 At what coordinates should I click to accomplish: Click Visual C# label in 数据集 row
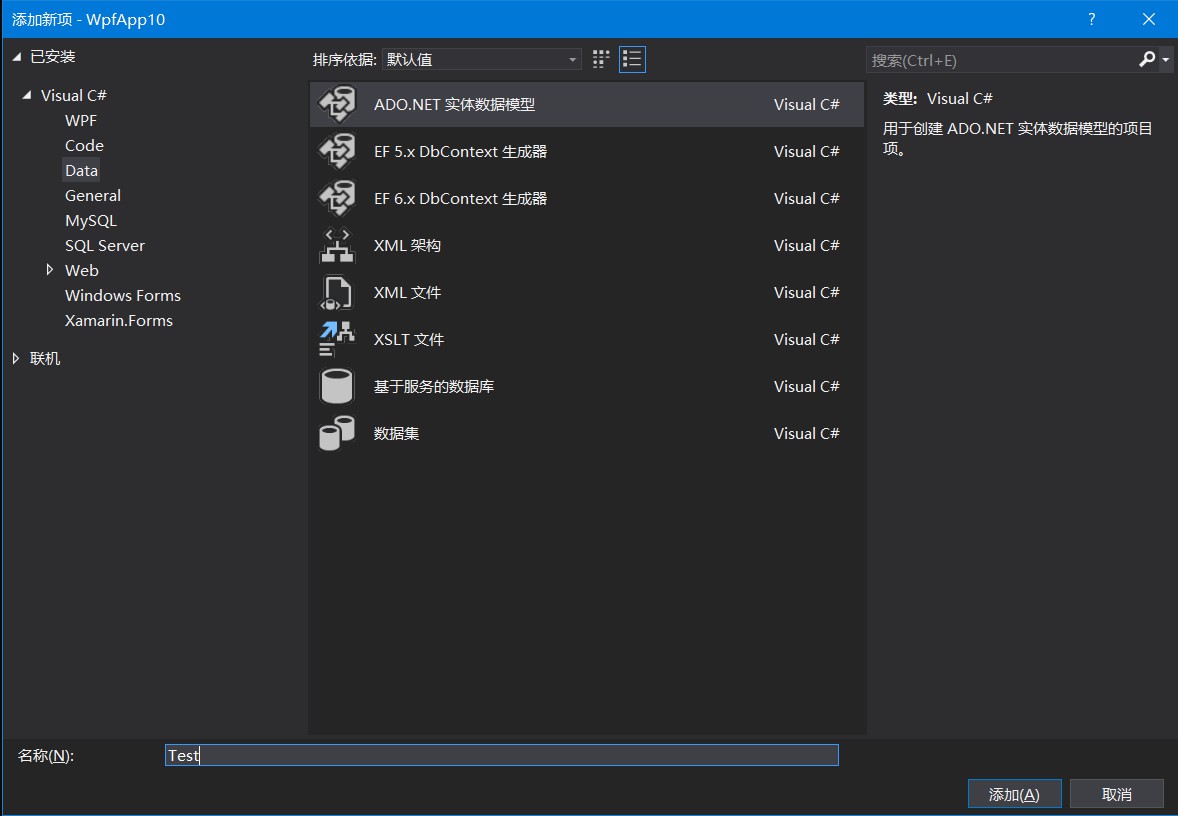pos(806,434)
